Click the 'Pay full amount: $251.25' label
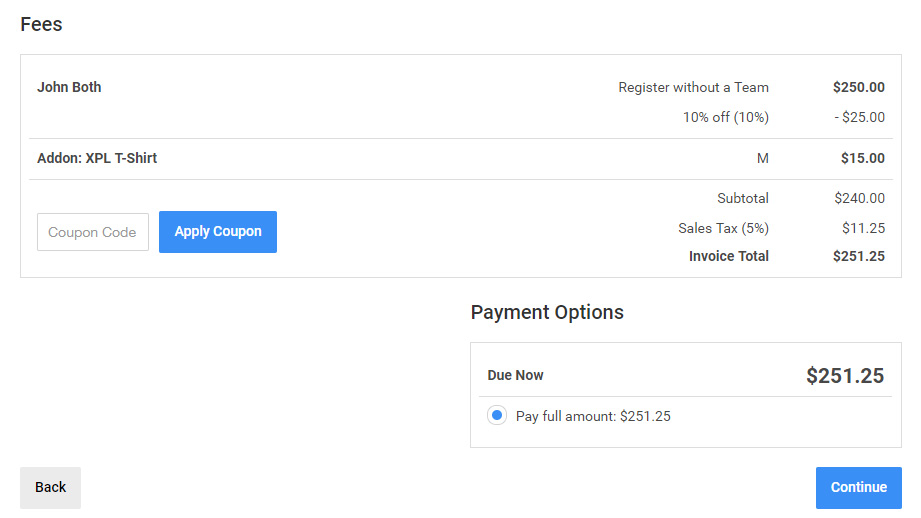Viewport: 921px width, 518px height. [593, 416]
